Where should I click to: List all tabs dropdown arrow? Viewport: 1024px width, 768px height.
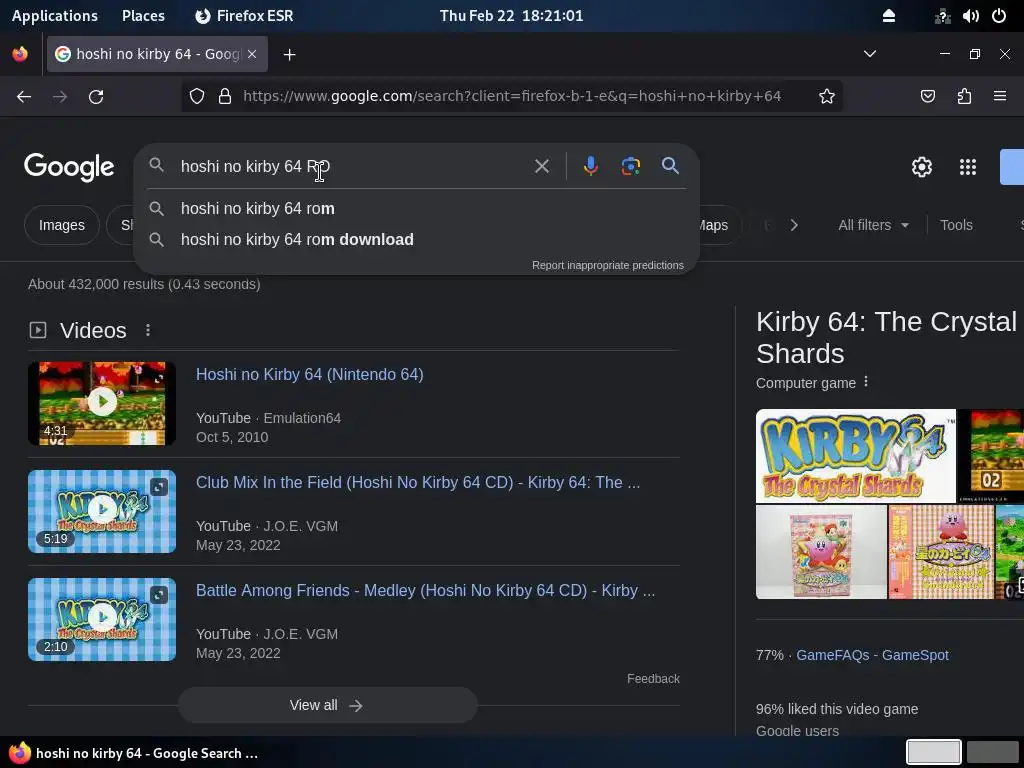click(x=870, y=54)
